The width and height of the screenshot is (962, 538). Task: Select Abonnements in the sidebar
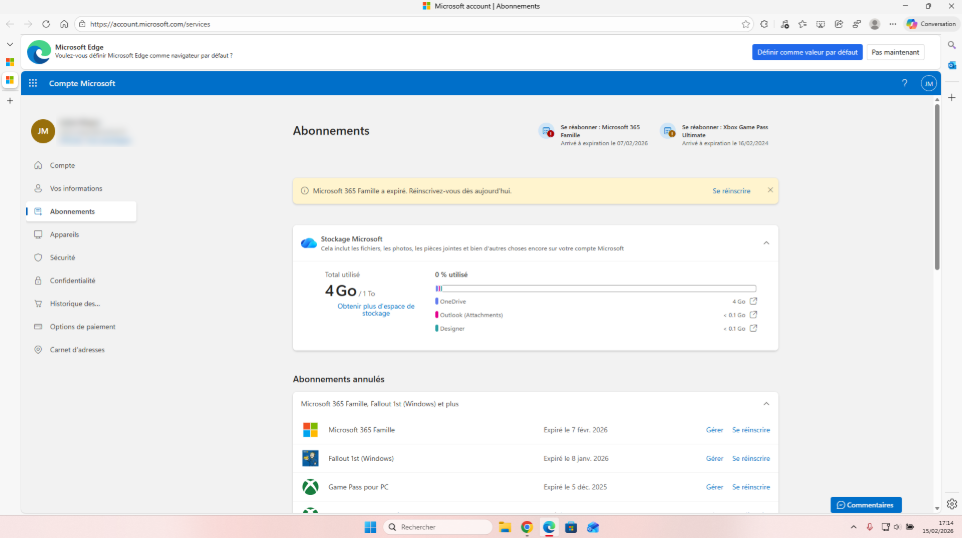coord(81,211)
